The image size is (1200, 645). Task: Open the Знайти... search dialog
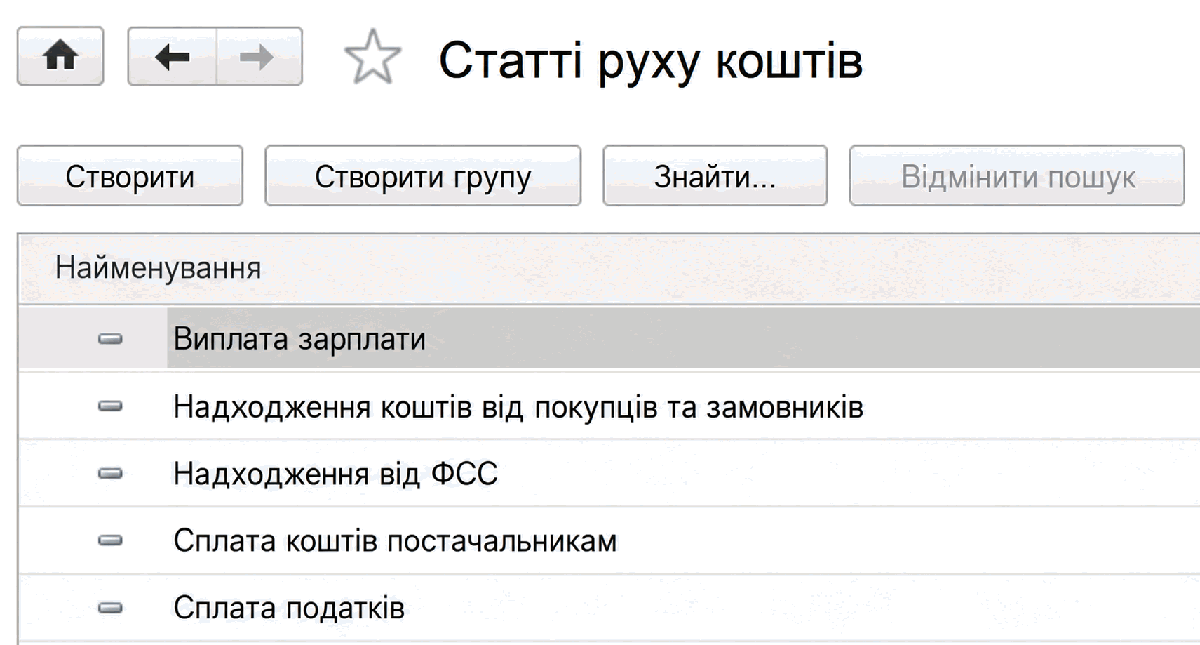(x=715, y=177)
